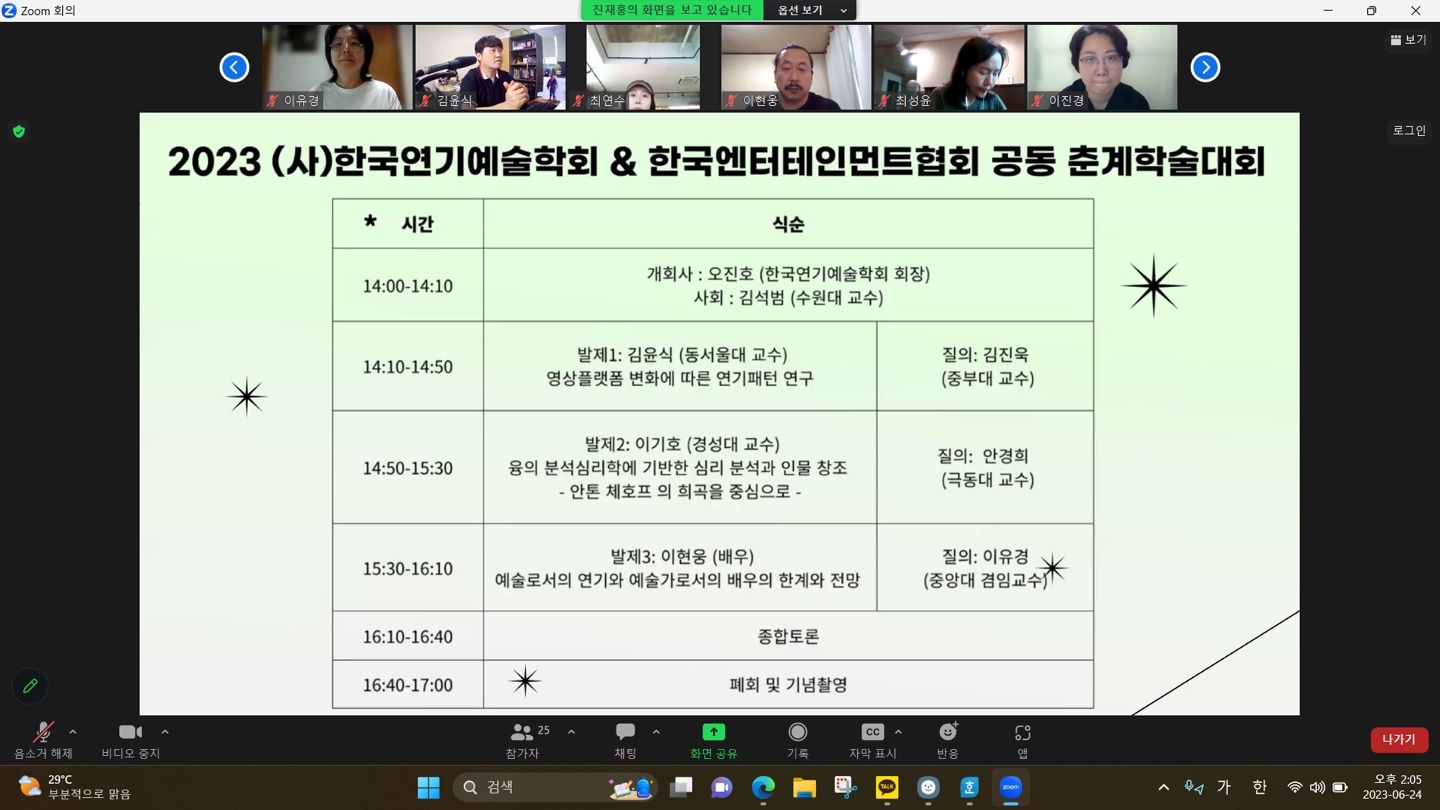This screenshot has width=1440, height=810.
Task: Show next participants with right arrow
Action: [x=1205, y=67]
